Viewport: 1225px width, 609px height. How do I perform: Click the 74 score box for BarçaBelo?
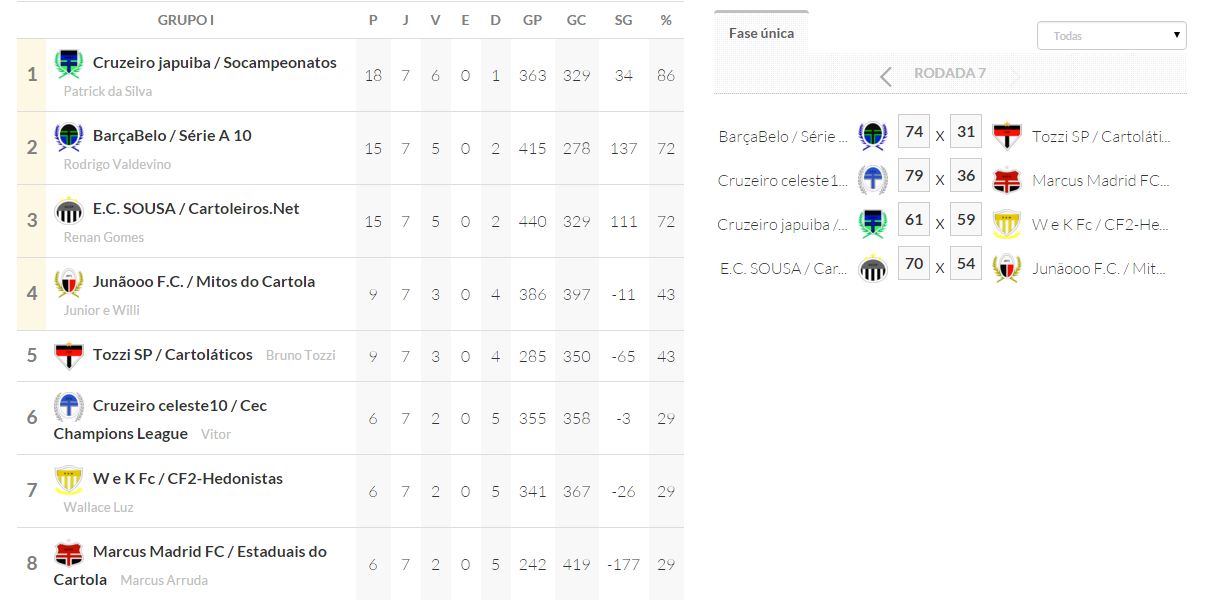914,132
